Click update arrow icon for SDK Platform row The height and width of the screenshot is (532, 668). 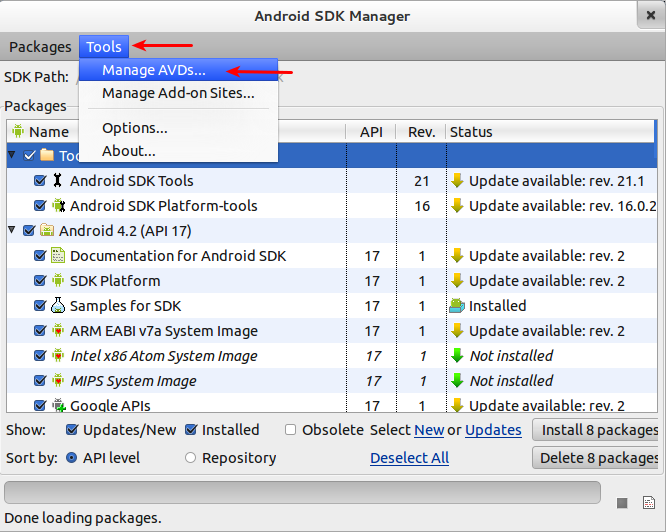pyautogui.click(x=457, y=281)
